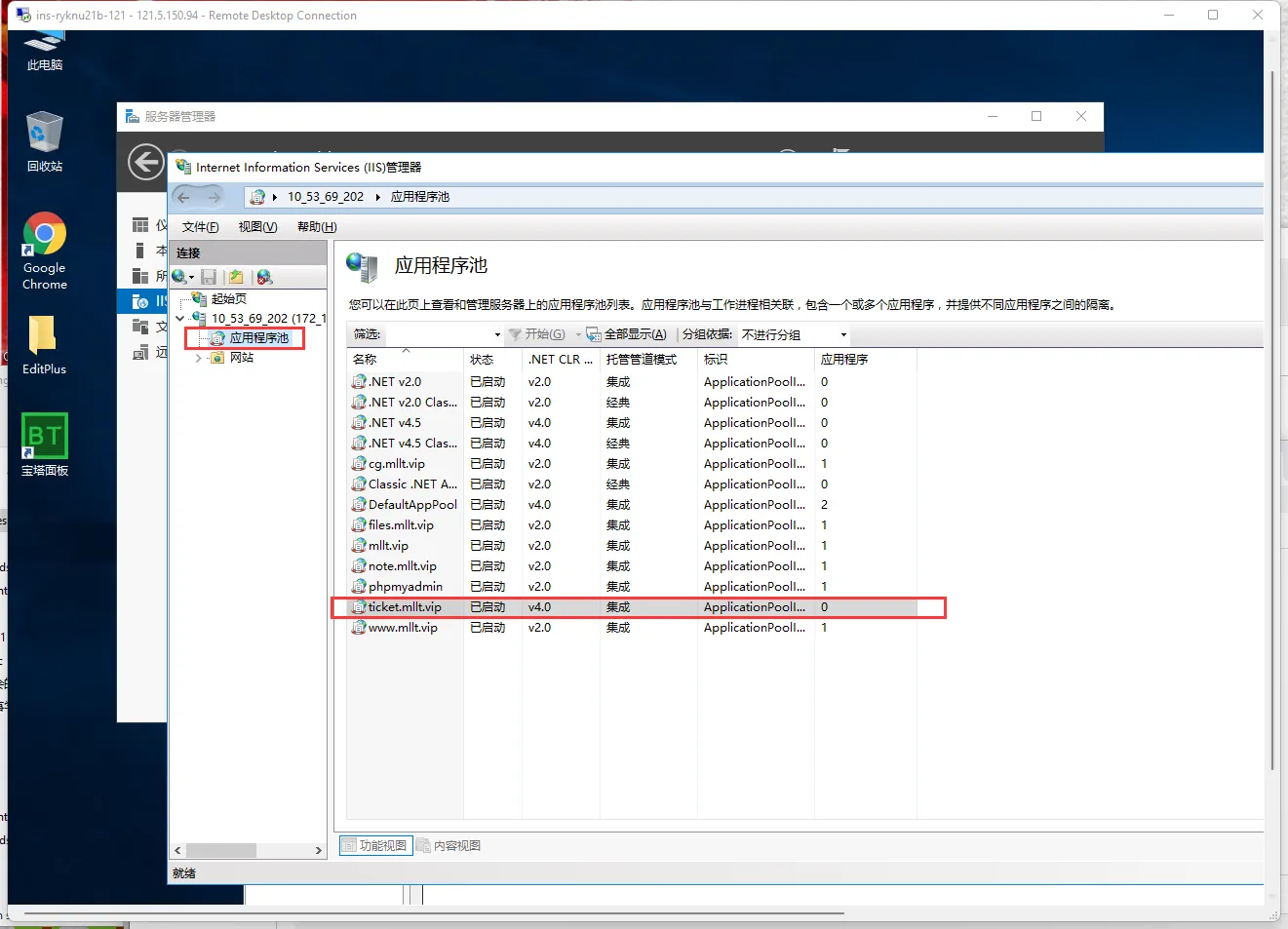Click the dashboard grid icon in the Server Manager sidebar
Viewport: 1288px width, 929px height.
[x=140, y=225]
